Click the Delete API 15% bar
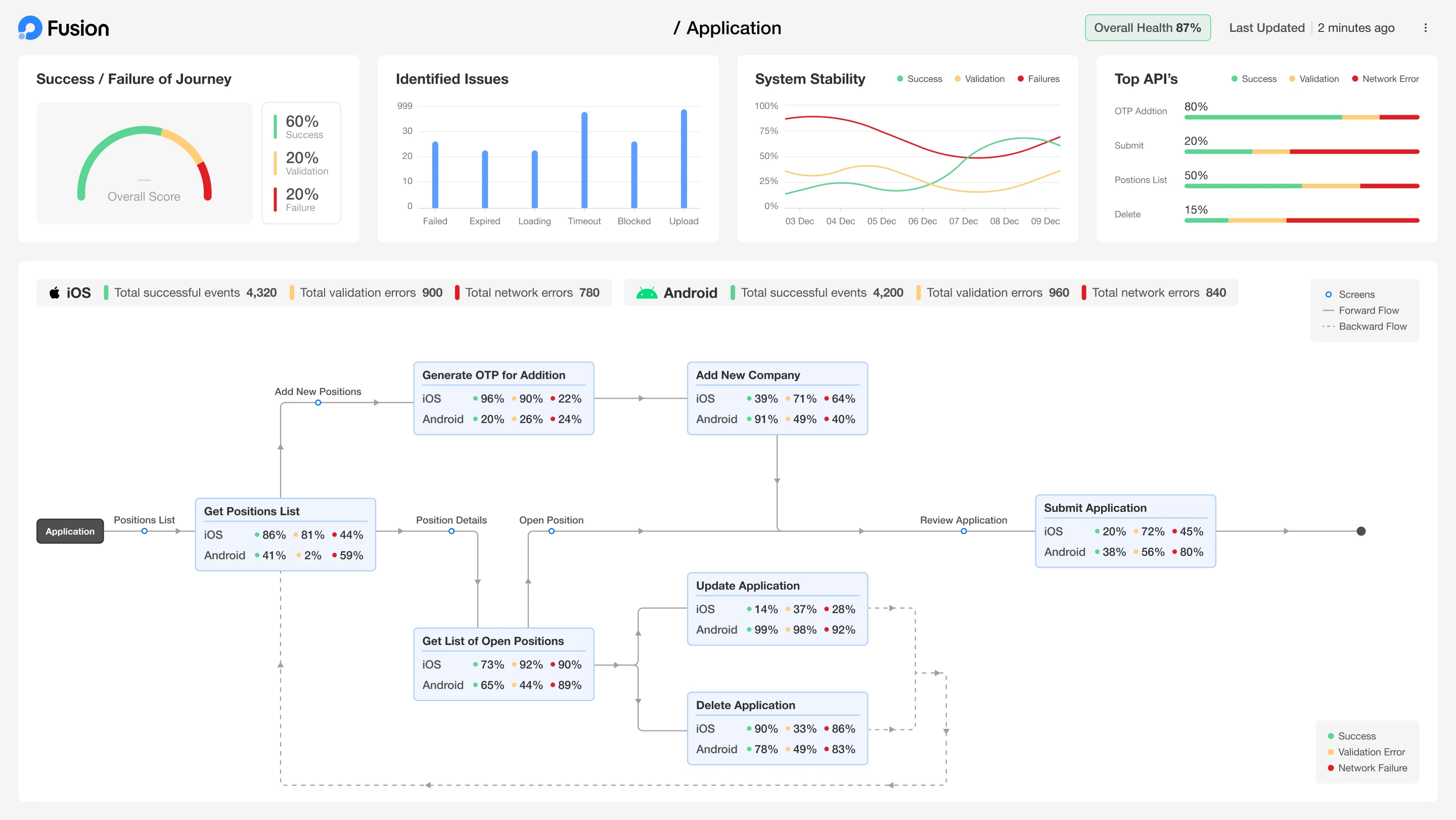 coord(1301,221)
